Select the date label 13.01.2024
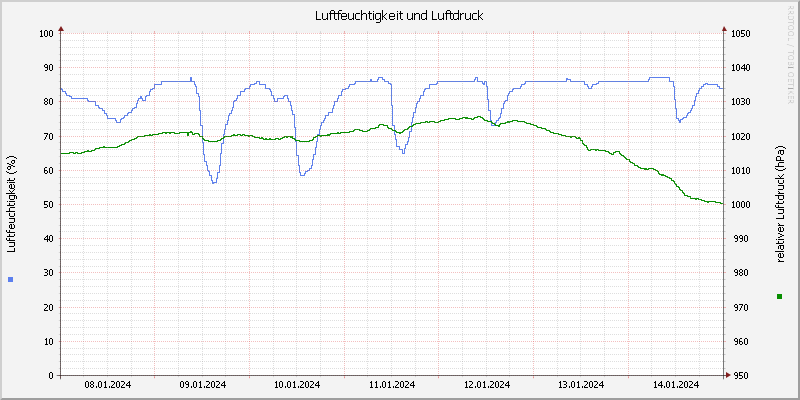The height and width of the screenshot is (400, 800). tap(581, 384)
